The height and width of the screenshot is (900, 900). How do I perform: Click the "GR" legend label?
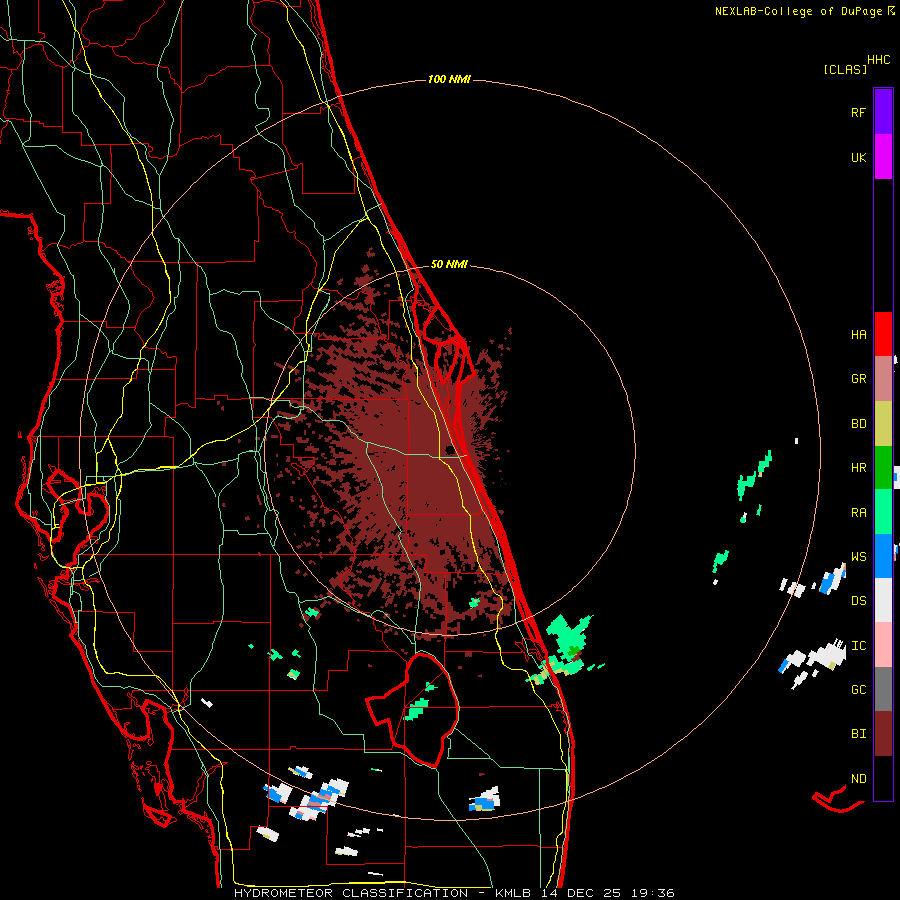[x=858, y=379]
